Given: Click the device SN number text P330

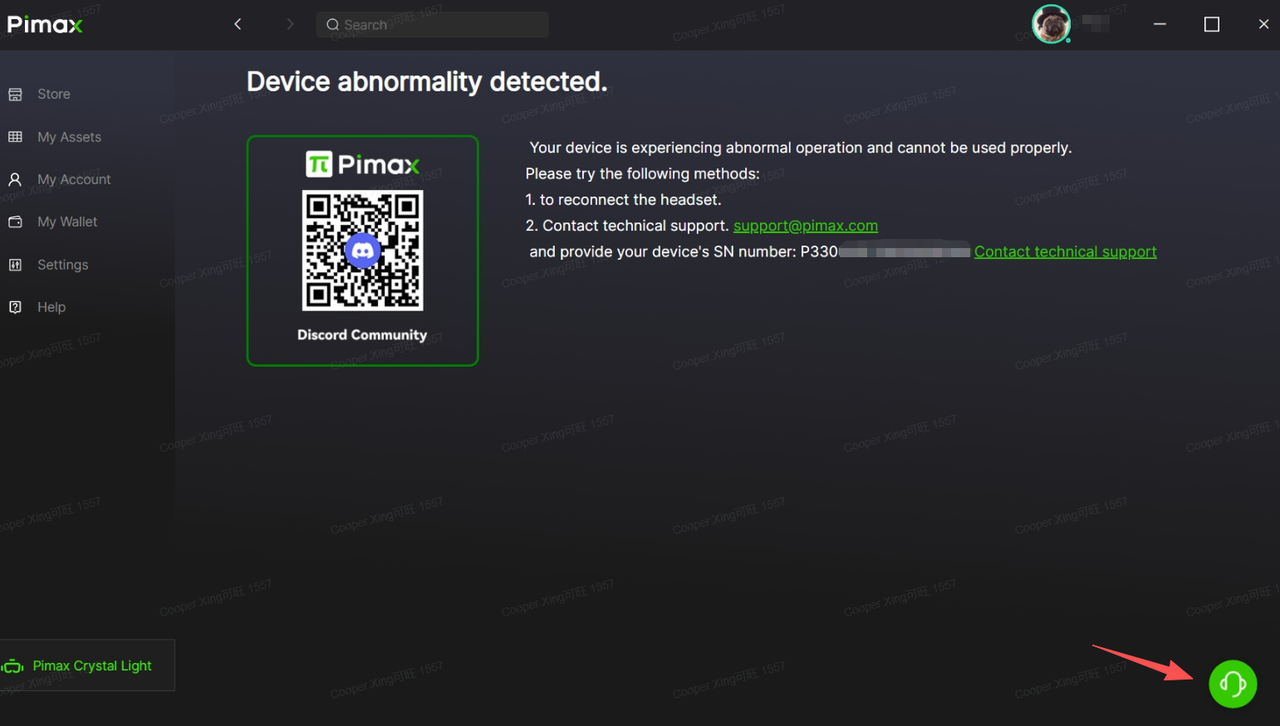Looking at the screenshot, I should (819, 252).
